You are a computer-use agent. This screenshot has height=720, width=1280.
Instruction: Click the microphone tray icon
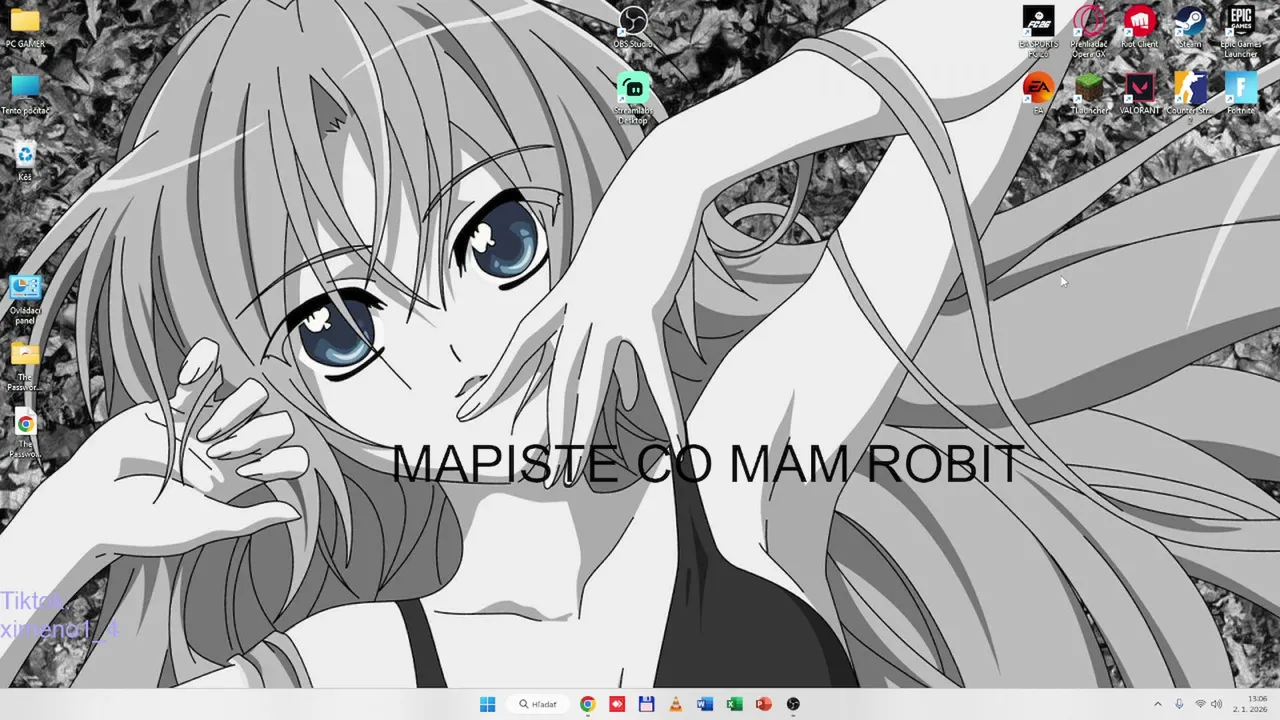click(1180, 704)
